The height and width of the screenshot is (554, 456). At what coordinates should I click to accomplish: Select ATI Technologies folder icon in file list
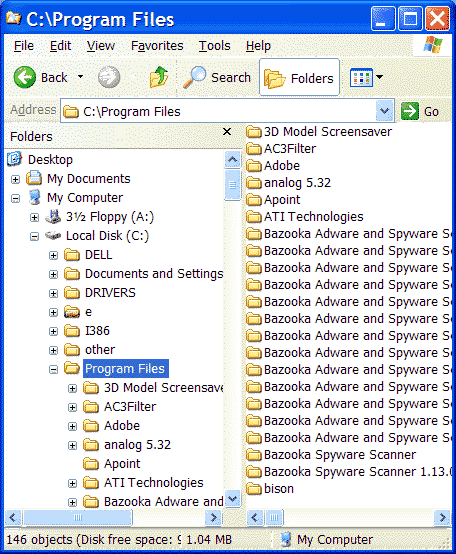click(x=254, y=217)
